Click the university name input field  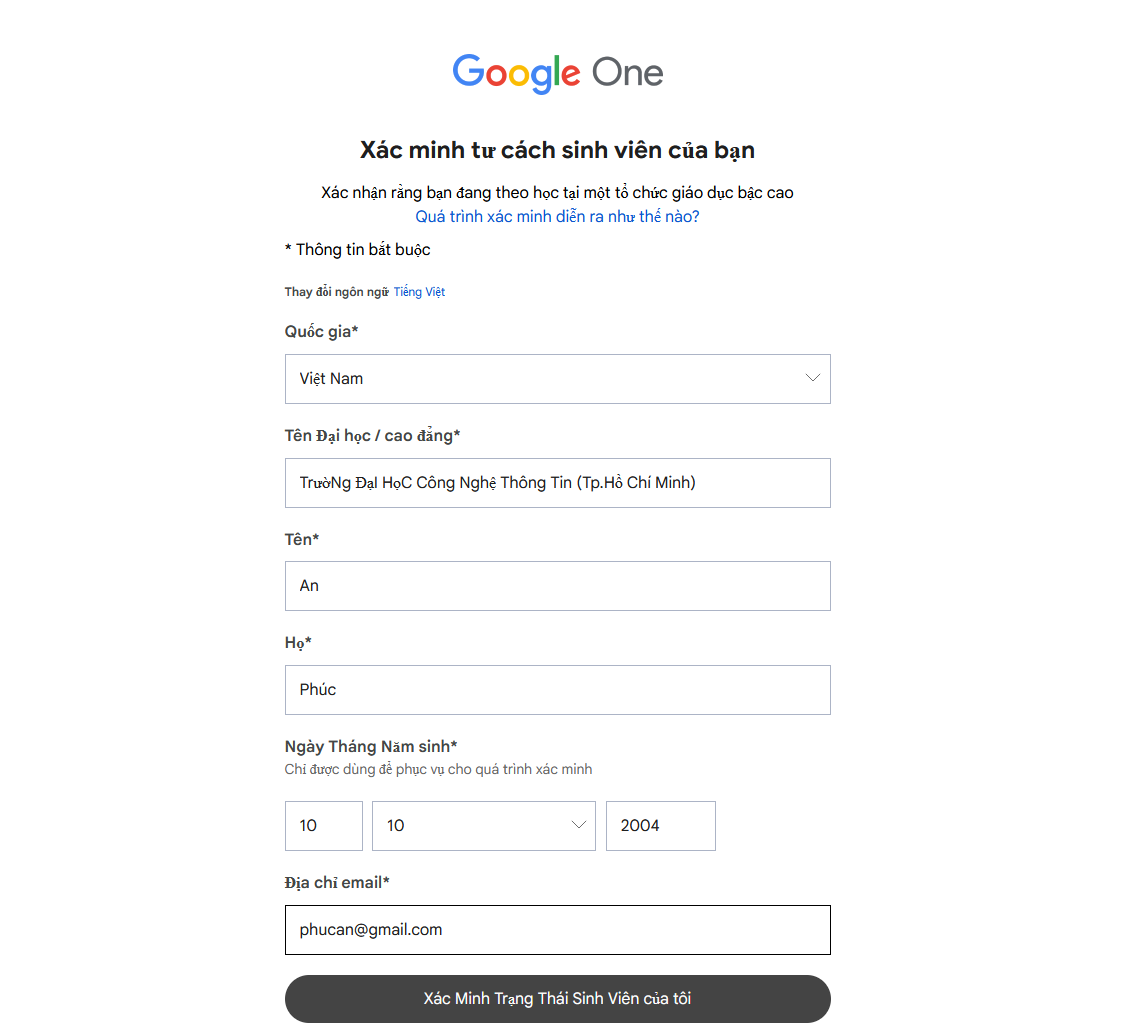pyautogui.click(x=557, y=483)
